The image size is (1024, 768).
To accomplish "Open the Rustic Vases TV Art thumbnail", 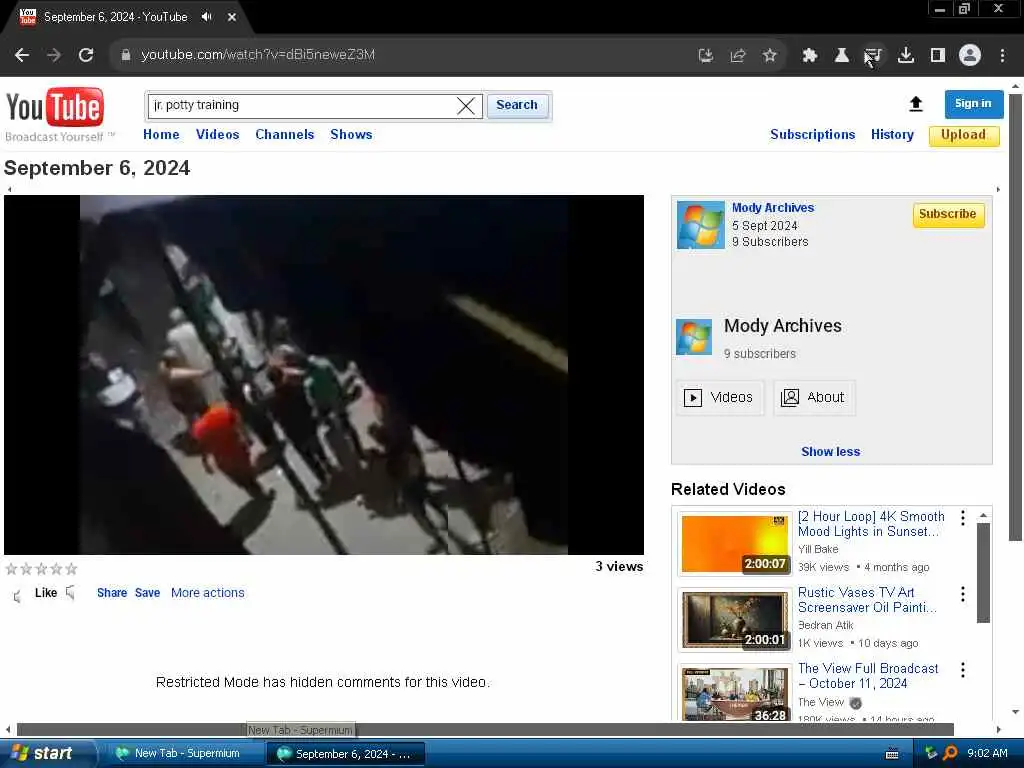I will coord(735,620).
